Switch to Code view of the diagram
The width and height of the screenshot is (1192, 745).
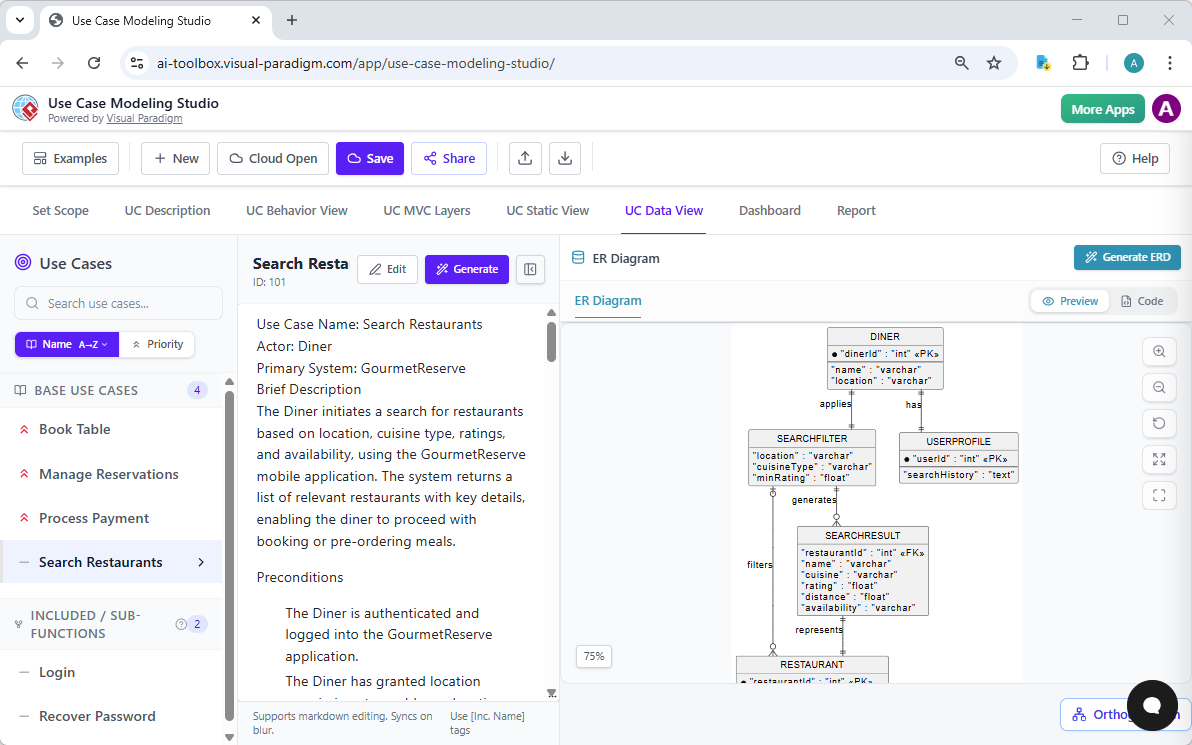[1144, 301]
